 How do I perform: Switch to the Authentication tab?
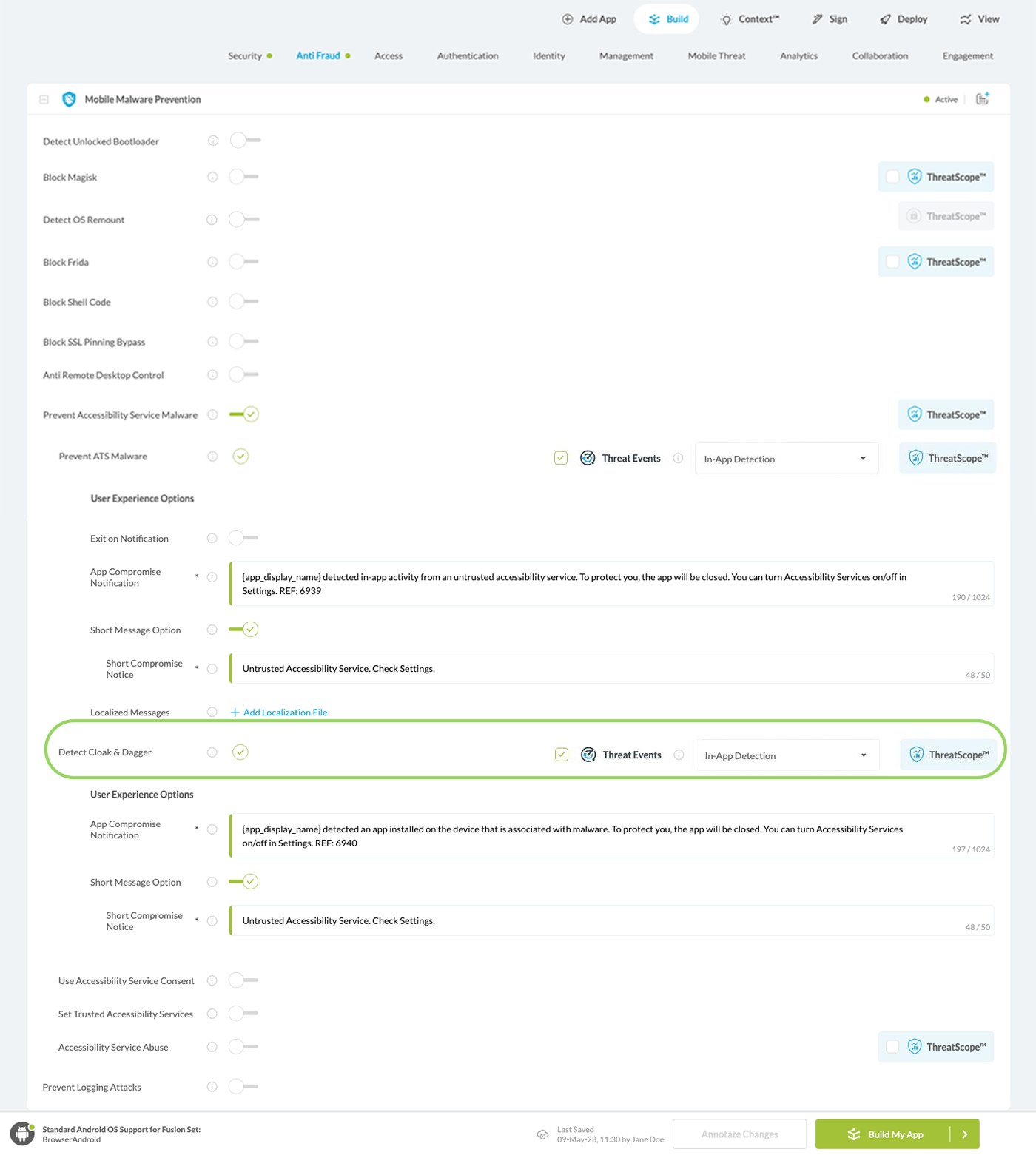pos(467,56)
